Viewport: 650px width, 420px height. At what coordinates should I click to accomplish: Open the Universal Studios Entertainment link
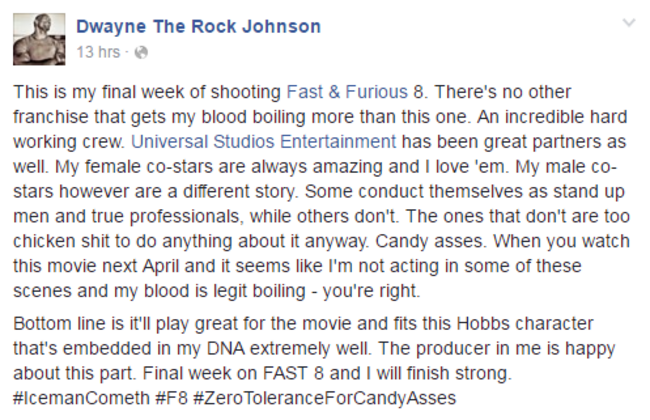click(264, 141)
